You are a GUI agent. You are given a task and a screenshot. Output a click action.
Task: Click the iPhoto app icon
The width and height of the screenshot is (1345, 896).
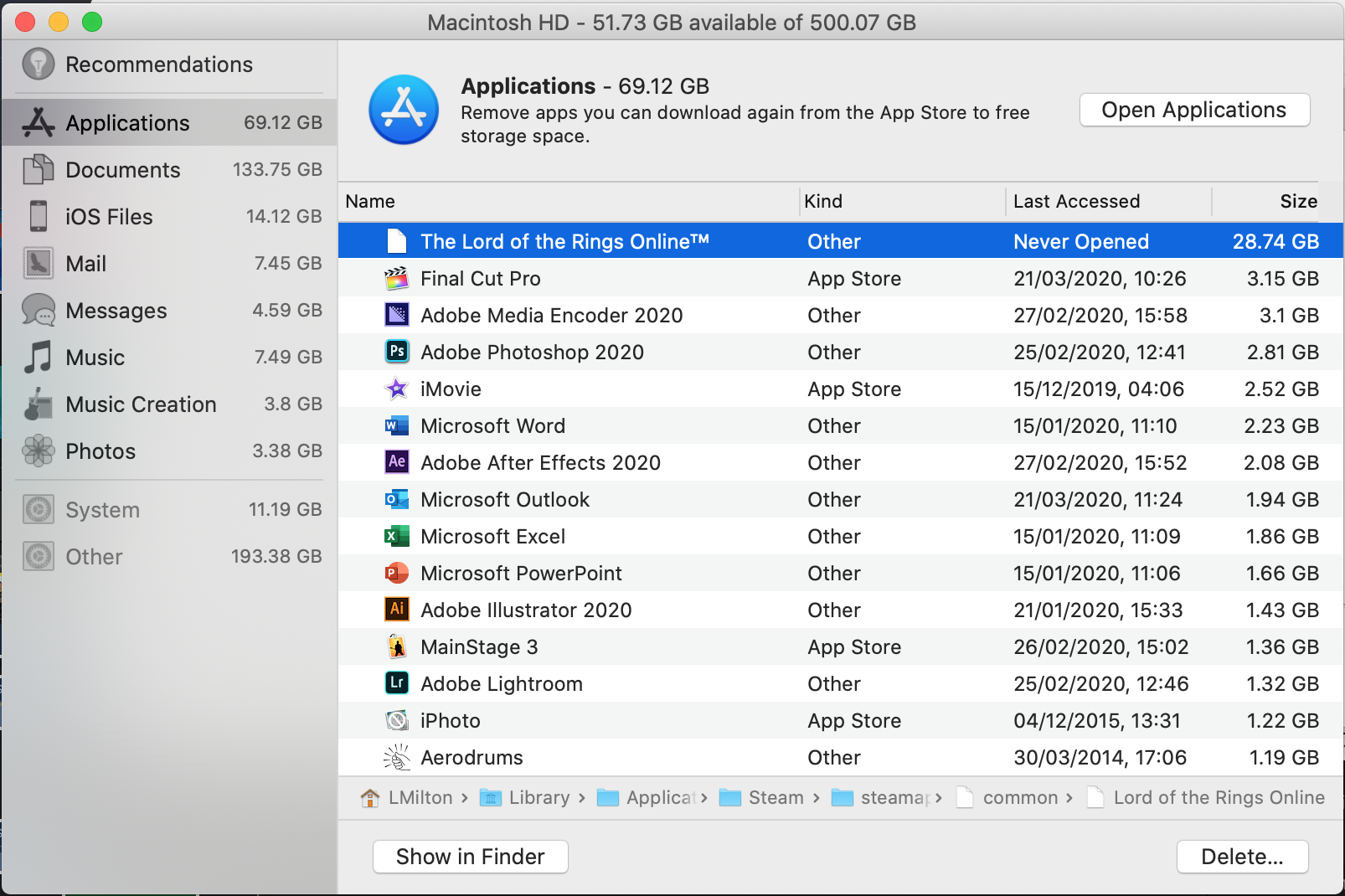click(397, 720)
